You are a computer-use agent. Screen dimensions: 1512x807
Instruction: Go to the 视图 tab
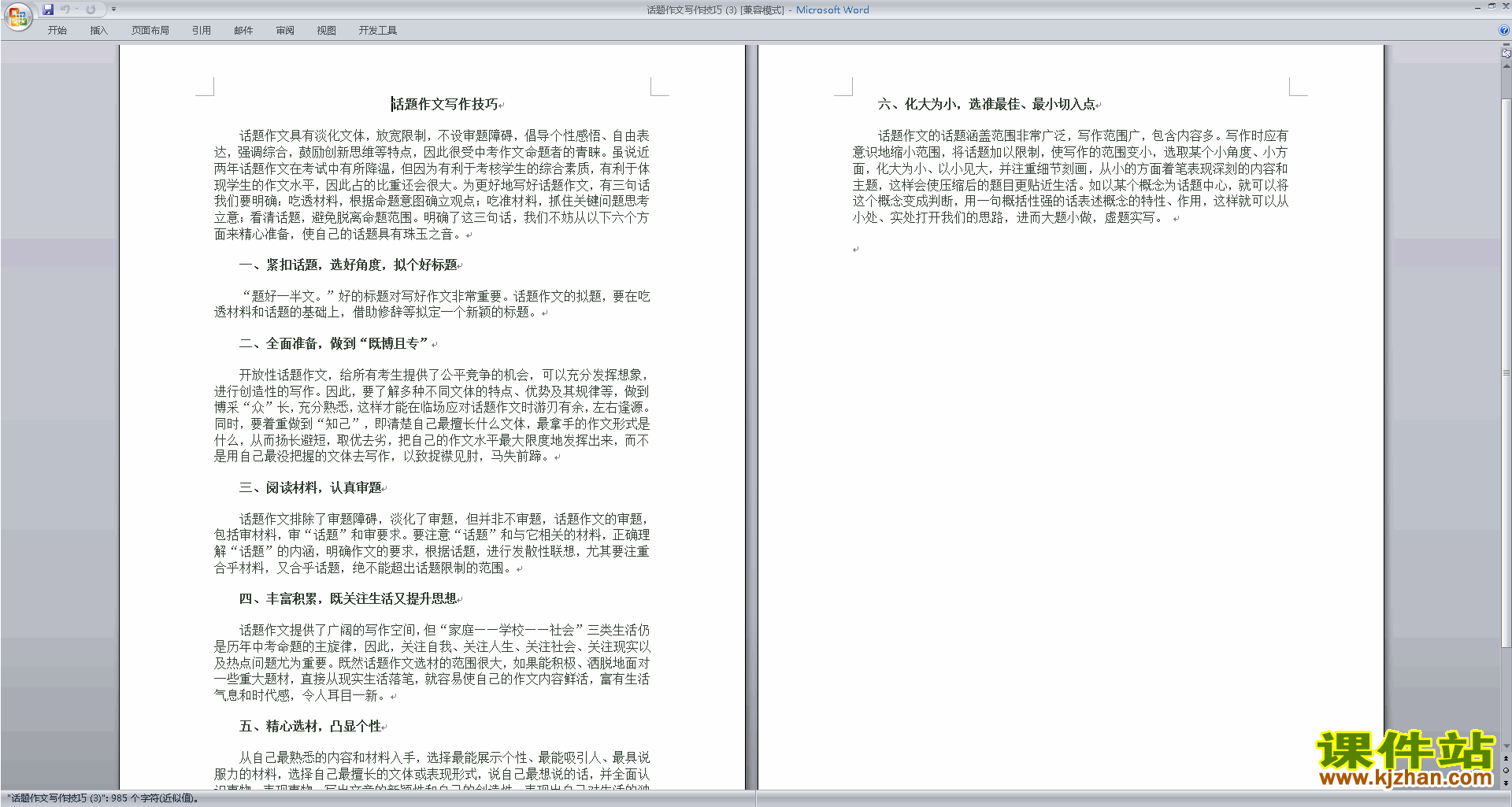click(x=327, y=31)
